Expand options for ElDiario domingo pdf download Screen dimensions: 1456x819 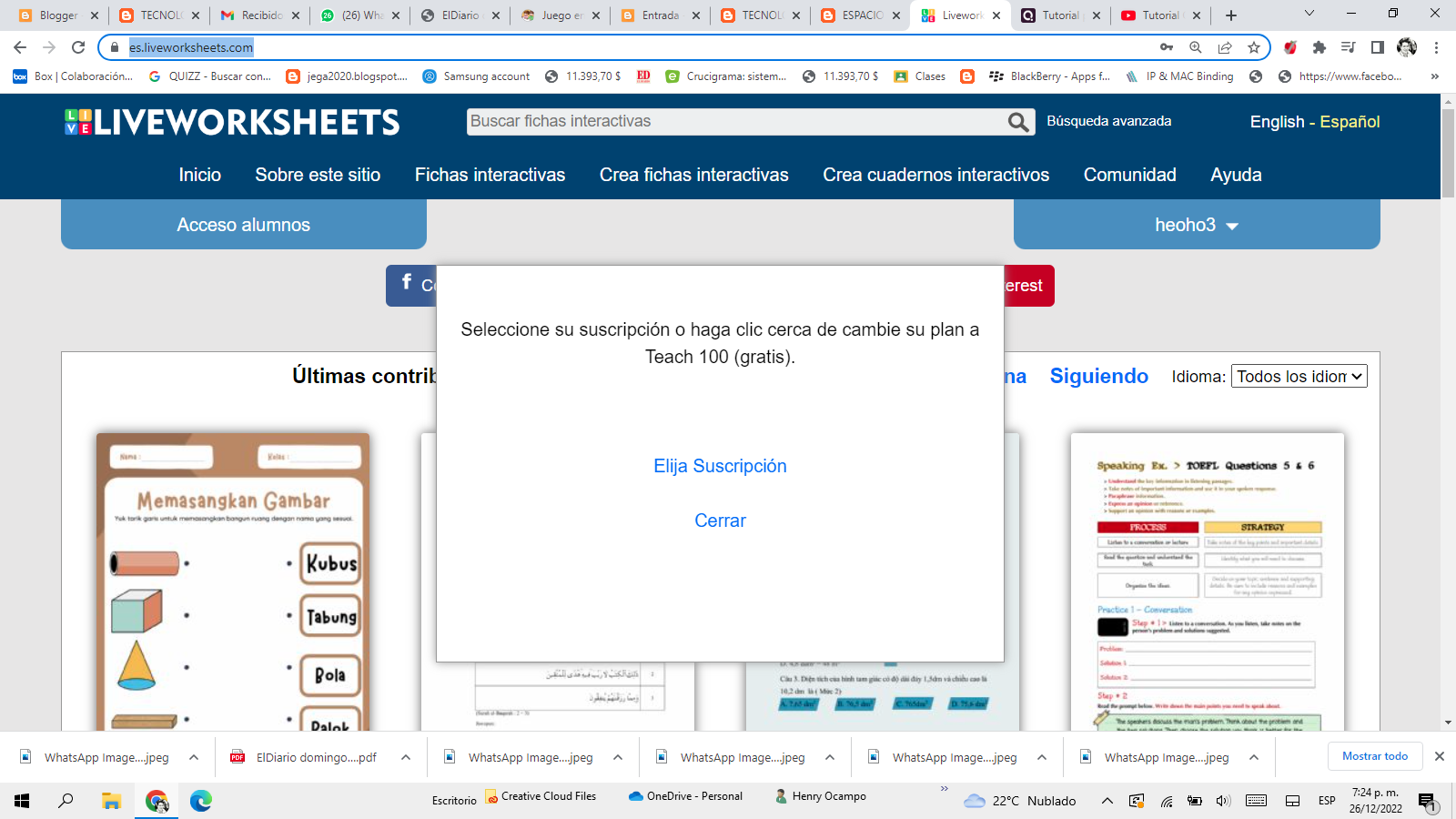tap(406, 757)
